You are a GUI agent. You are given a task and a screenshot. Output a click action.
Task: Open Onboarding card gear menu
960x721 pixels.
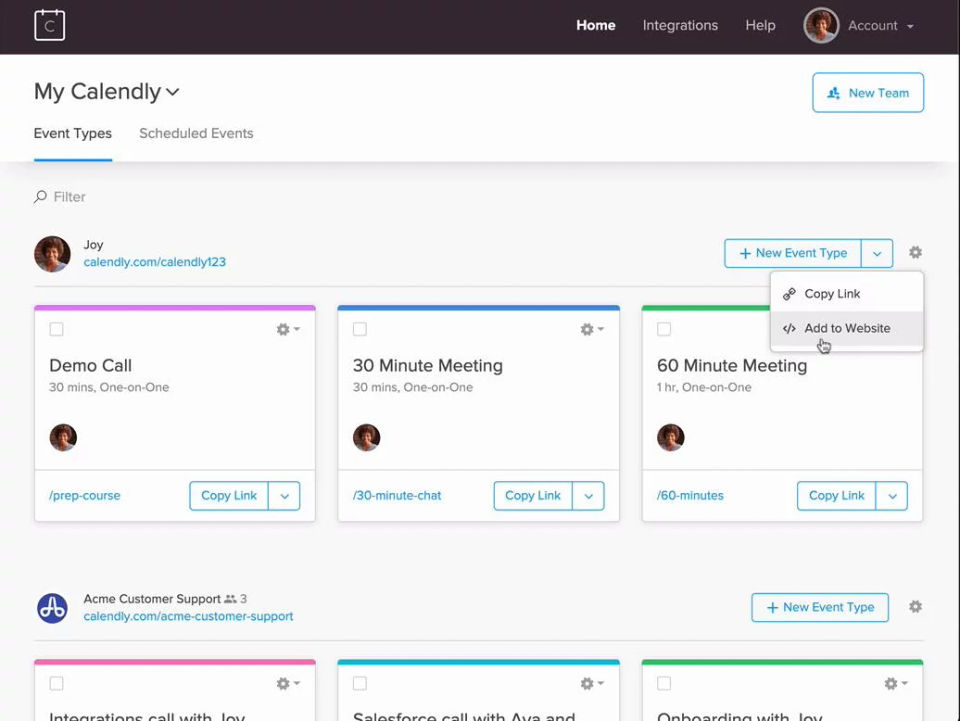[x=896, y=683]
